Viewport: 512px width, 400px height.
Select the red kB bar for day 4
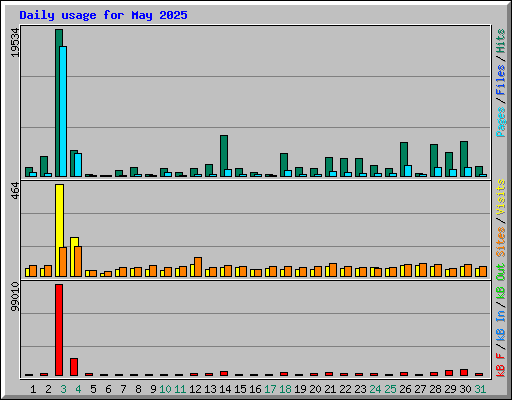74,367
